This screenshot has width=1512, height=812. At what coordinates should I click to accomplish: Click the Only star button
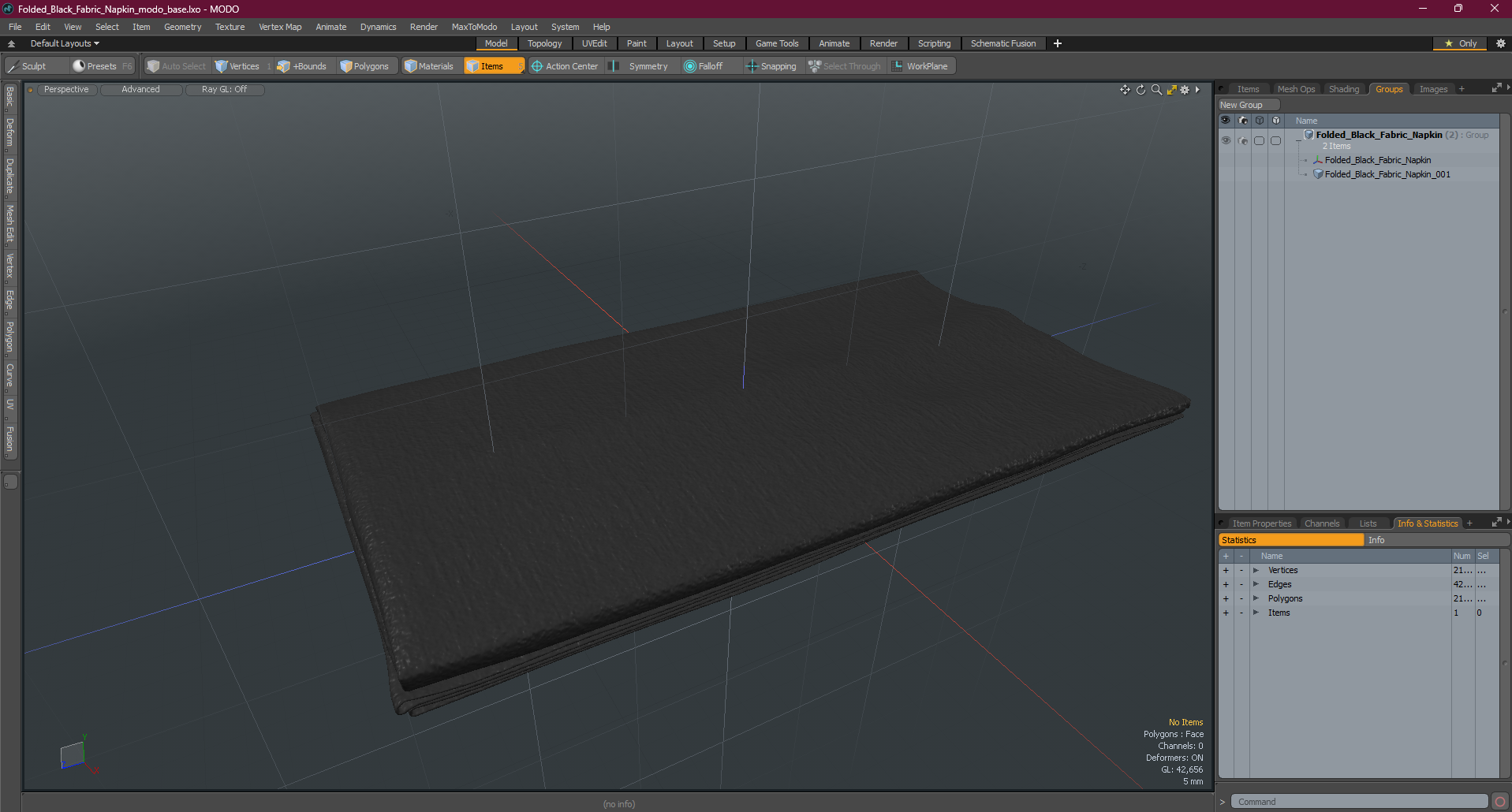1461,43
